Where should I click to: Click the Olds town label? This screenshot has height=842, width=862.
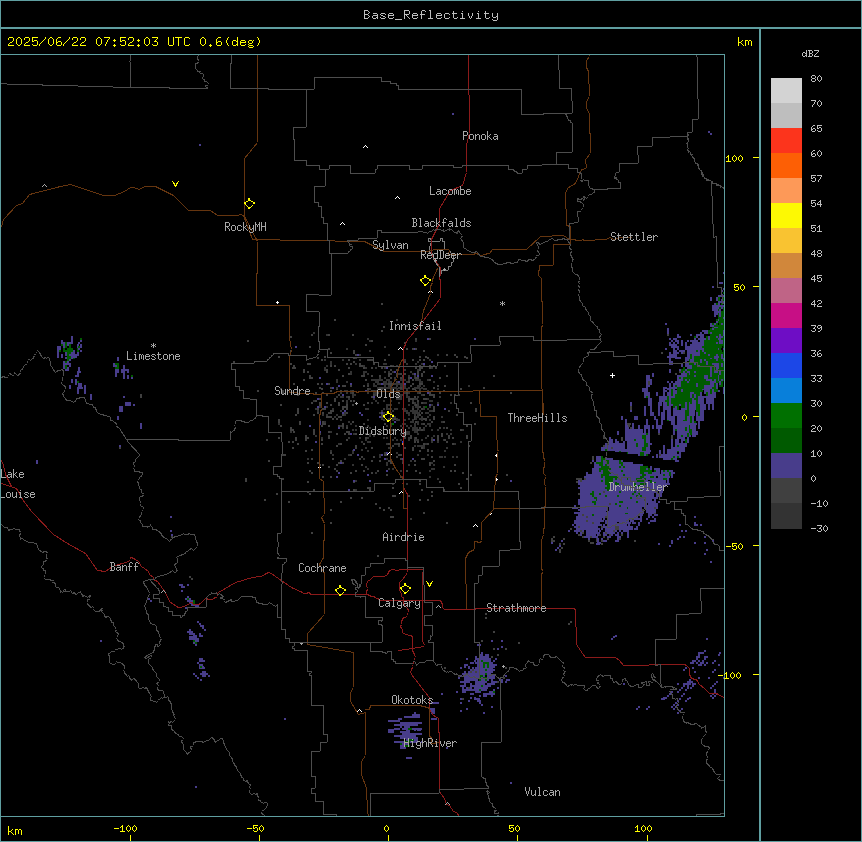[388, 394]
